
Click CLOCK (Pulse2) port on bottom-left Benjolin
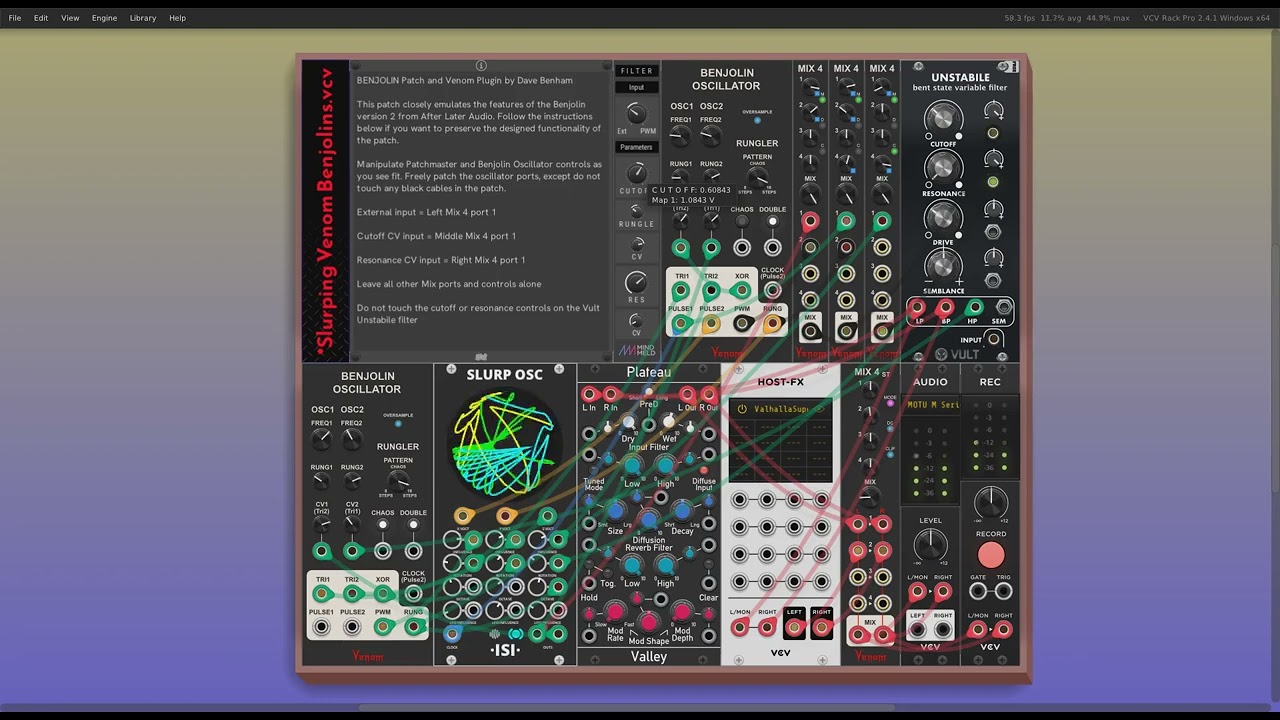413,594
